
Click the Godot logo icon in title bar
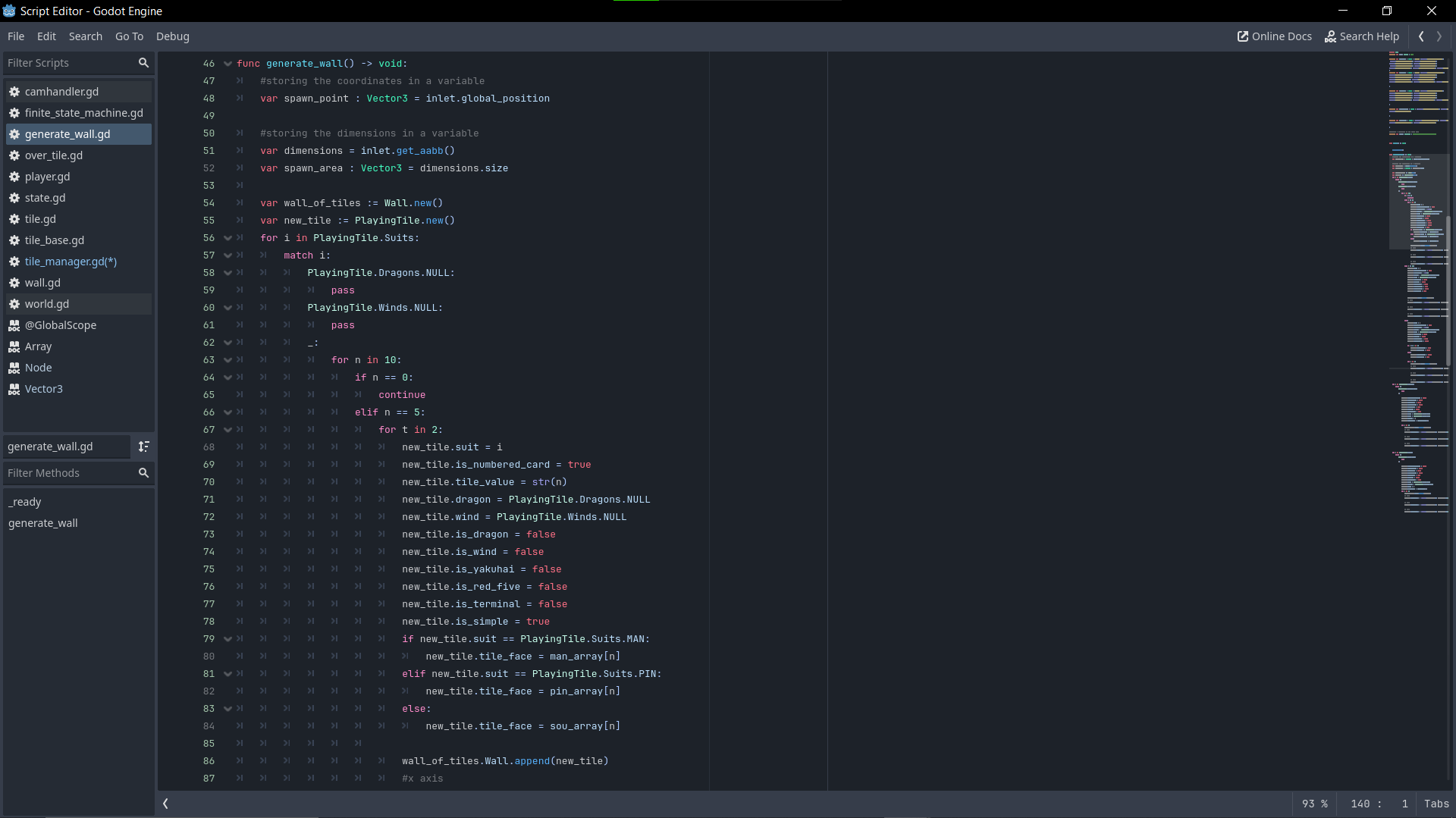click(9, 11)
